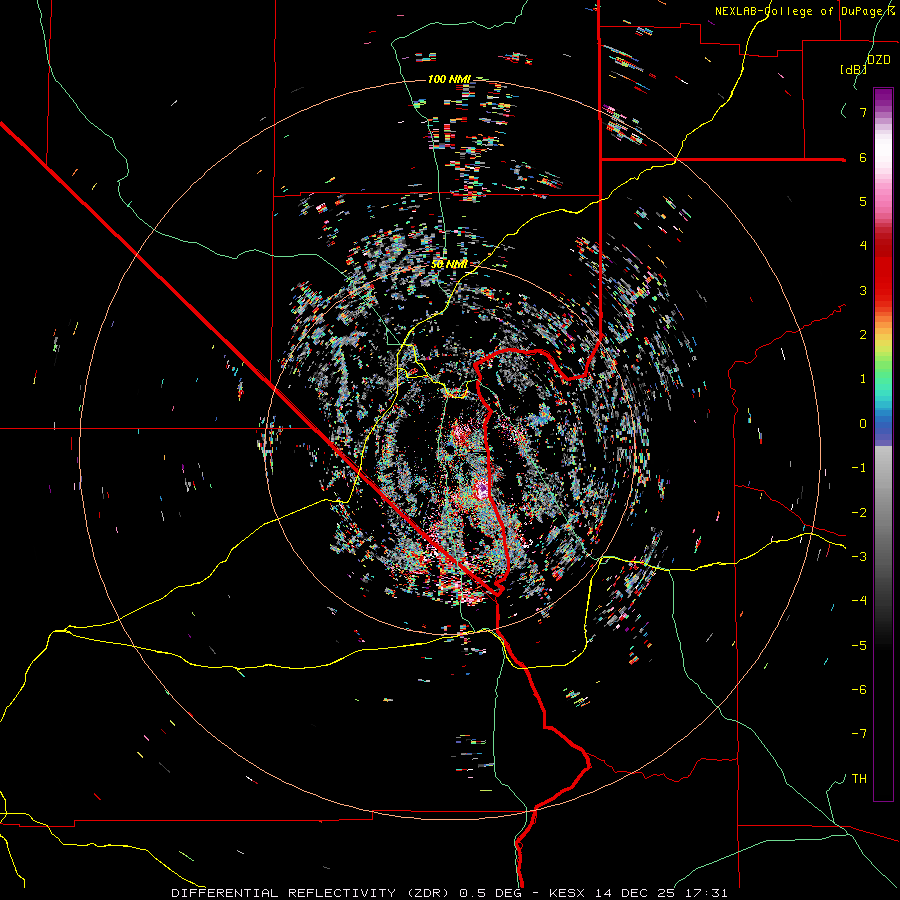Viewport: 900px width, 900px height.
Task: Click the 0 scale label
Action: pyautogui.click(x=863, y=424)
